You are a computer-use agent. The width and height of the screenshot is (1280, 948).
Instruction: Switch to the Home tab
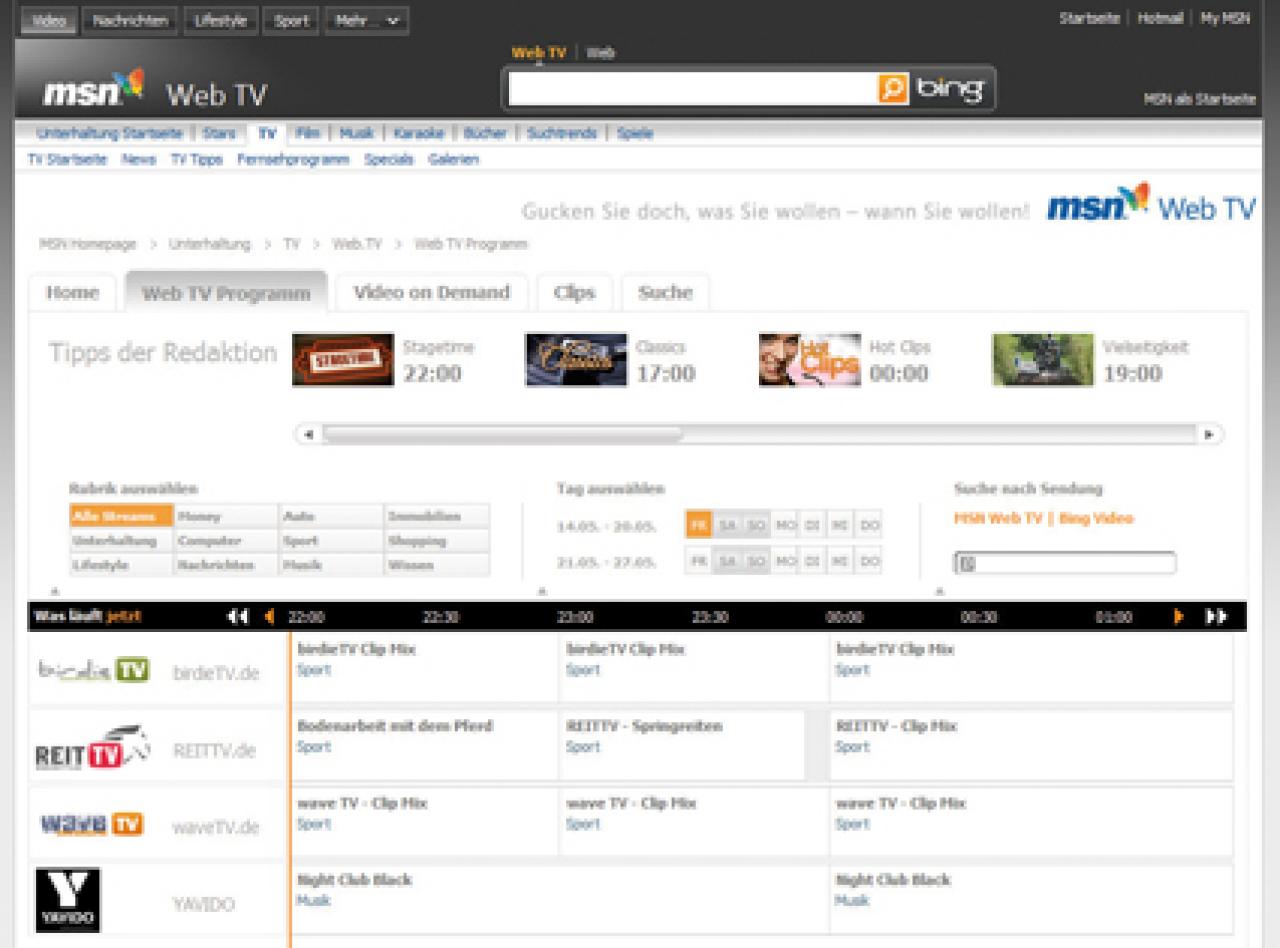click(73, 293)
